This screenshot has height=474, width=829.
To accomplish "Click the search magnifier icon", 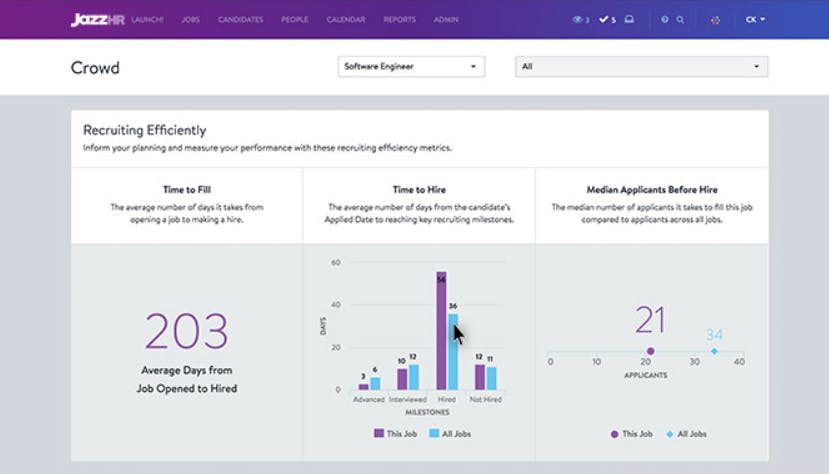I will click(680, 20).
